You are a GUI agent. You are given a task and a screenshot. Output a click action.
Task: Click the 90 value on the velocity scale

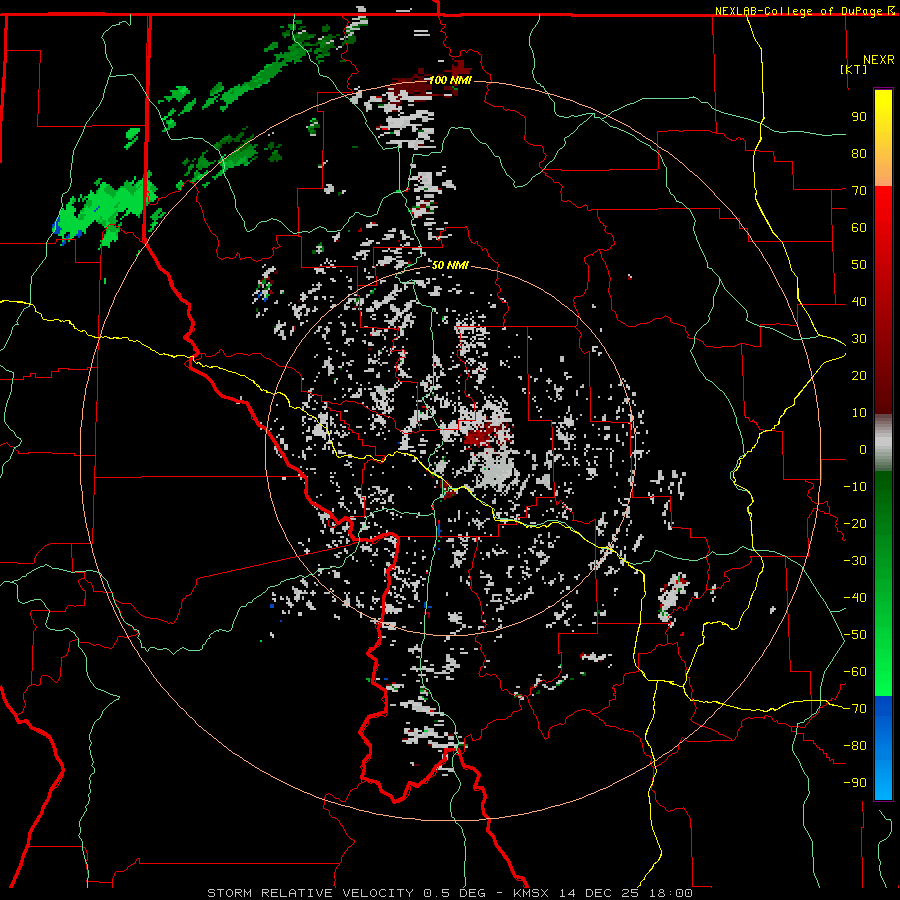tap(859, 117)
